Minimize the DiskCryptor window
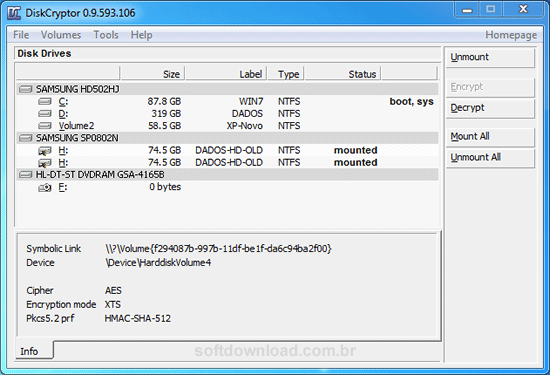Screen dimensions: 550x375 click(467, 9)
